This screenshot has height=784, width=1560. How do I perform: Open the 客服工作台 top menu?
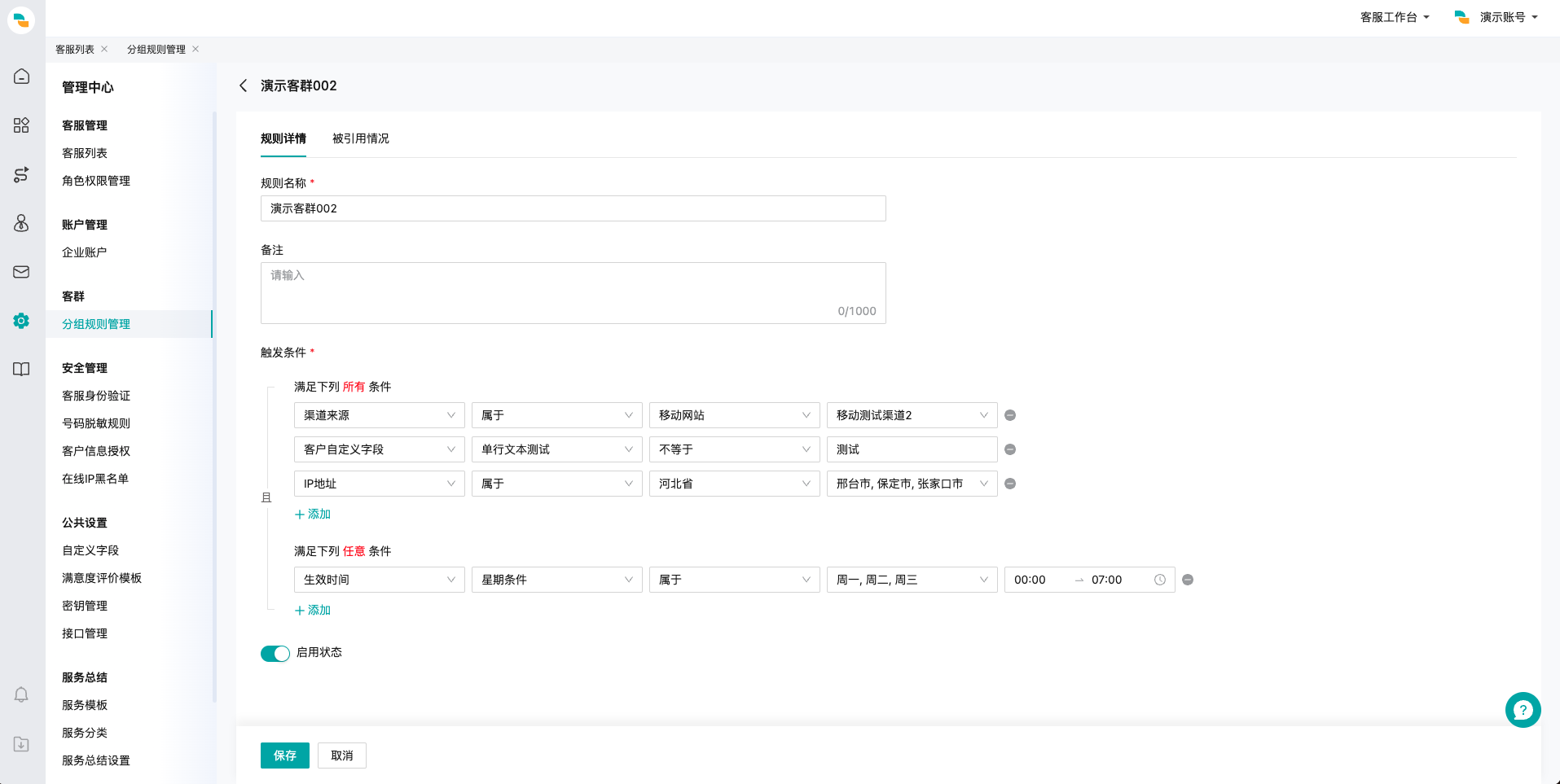(1395, 17)
